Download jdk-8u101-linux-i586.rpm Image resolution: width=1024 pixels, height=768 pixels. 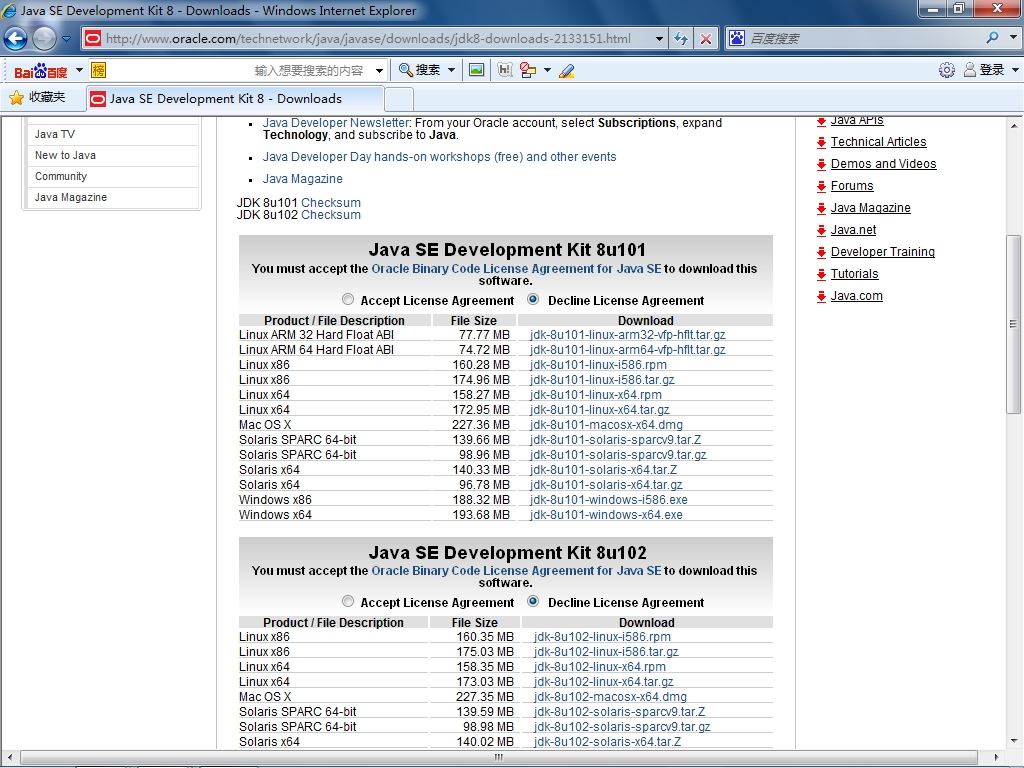598,364
